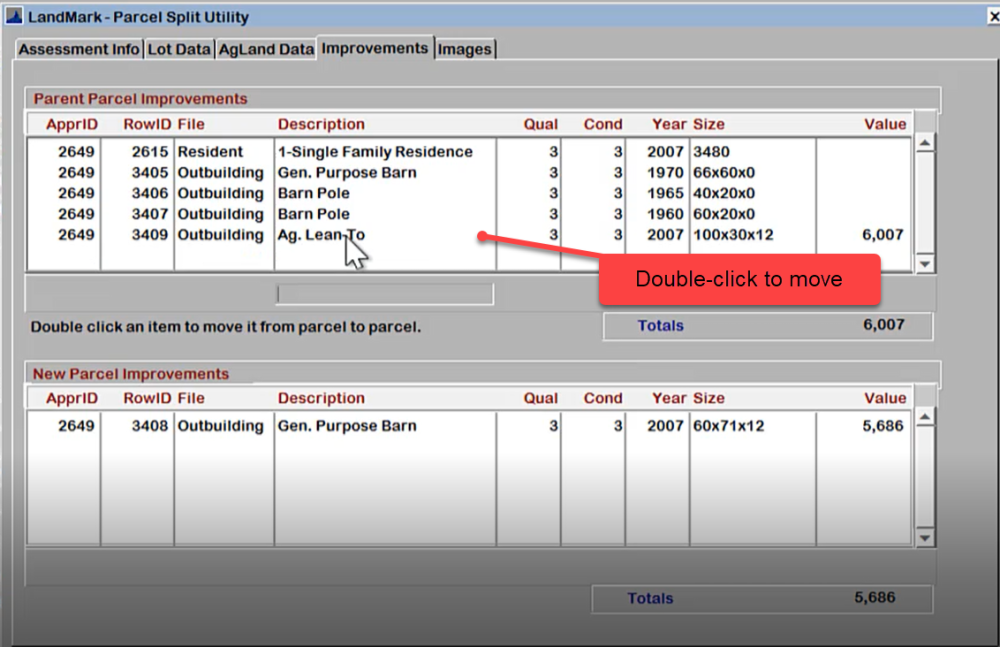1000x647 pixels.
Task: Click the Resident file cell
Action: click(x=210, y=152)
